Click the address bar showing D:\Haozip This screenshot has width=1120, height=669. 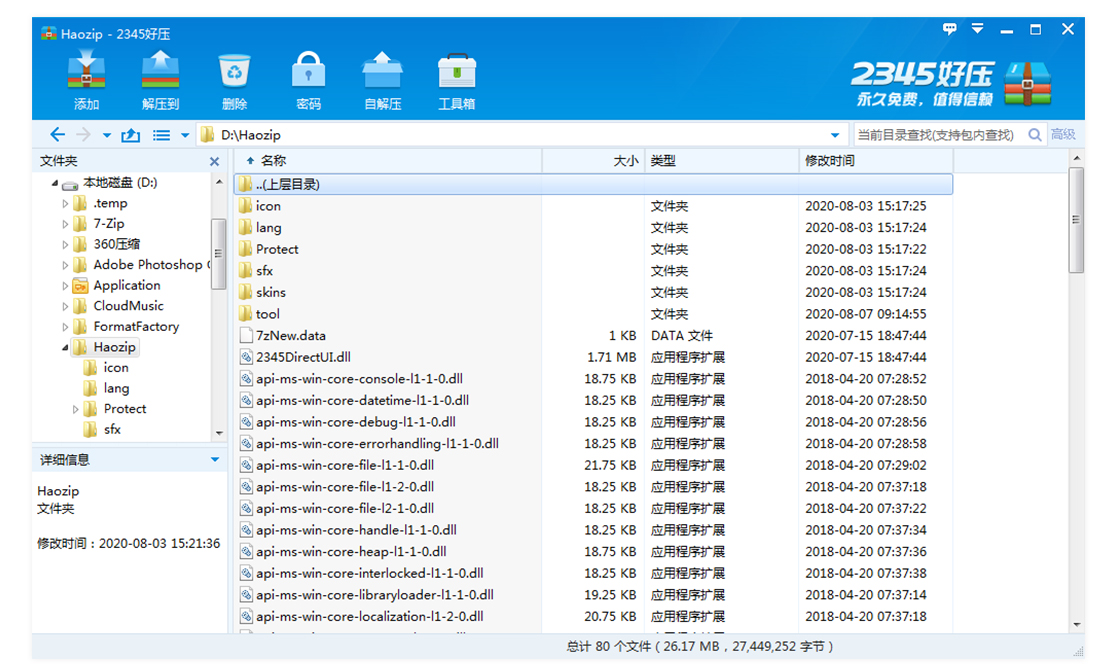tap(521, 135)
